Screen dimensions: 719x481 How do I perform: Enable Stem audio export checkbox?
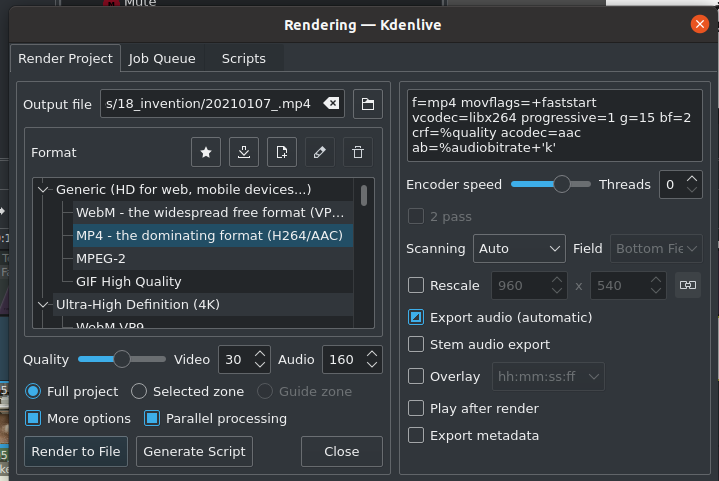click(x=416, y=344)
